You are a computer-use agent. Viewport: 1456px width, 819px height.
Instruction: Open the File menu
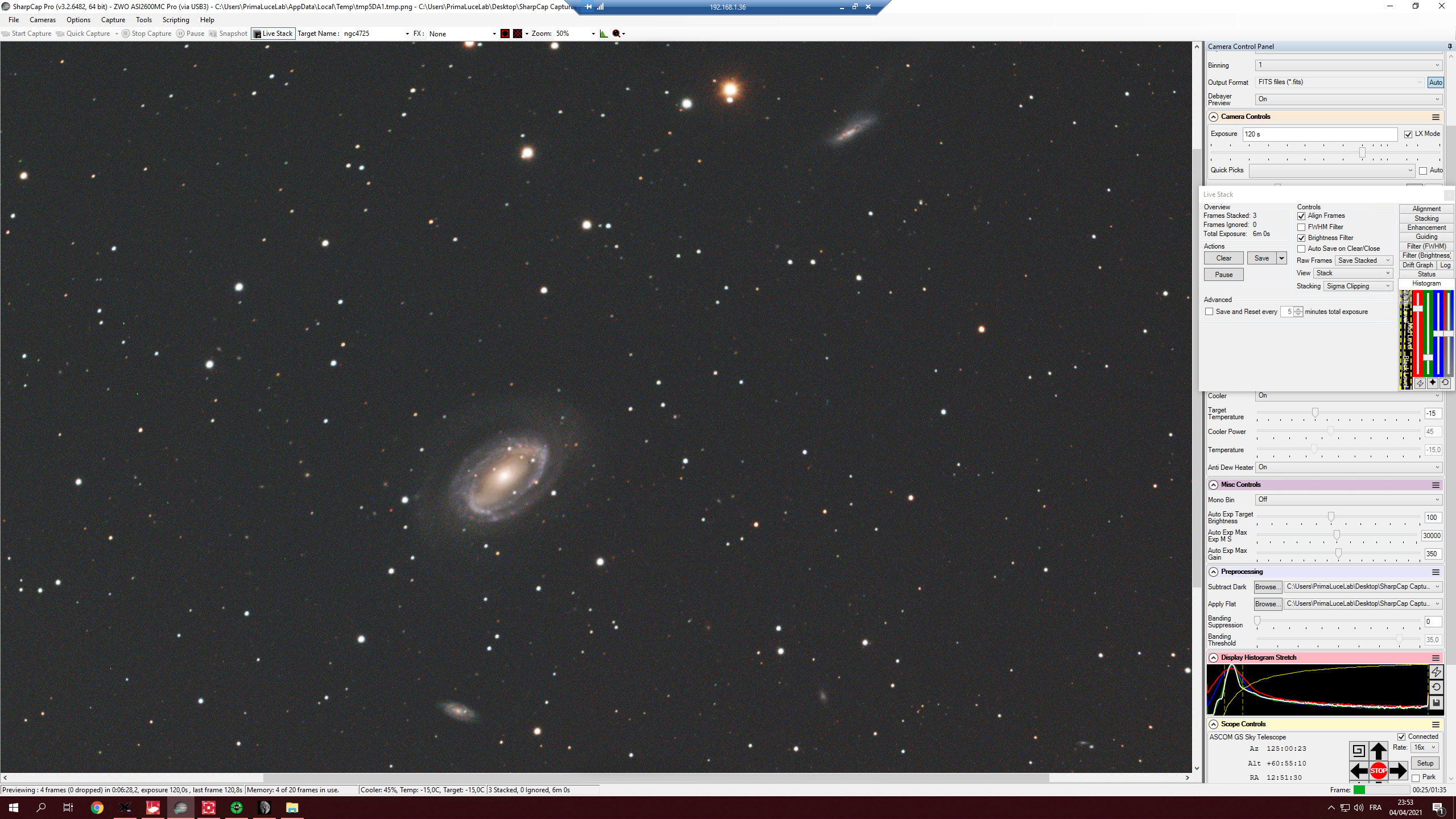(x=14, y=20)
